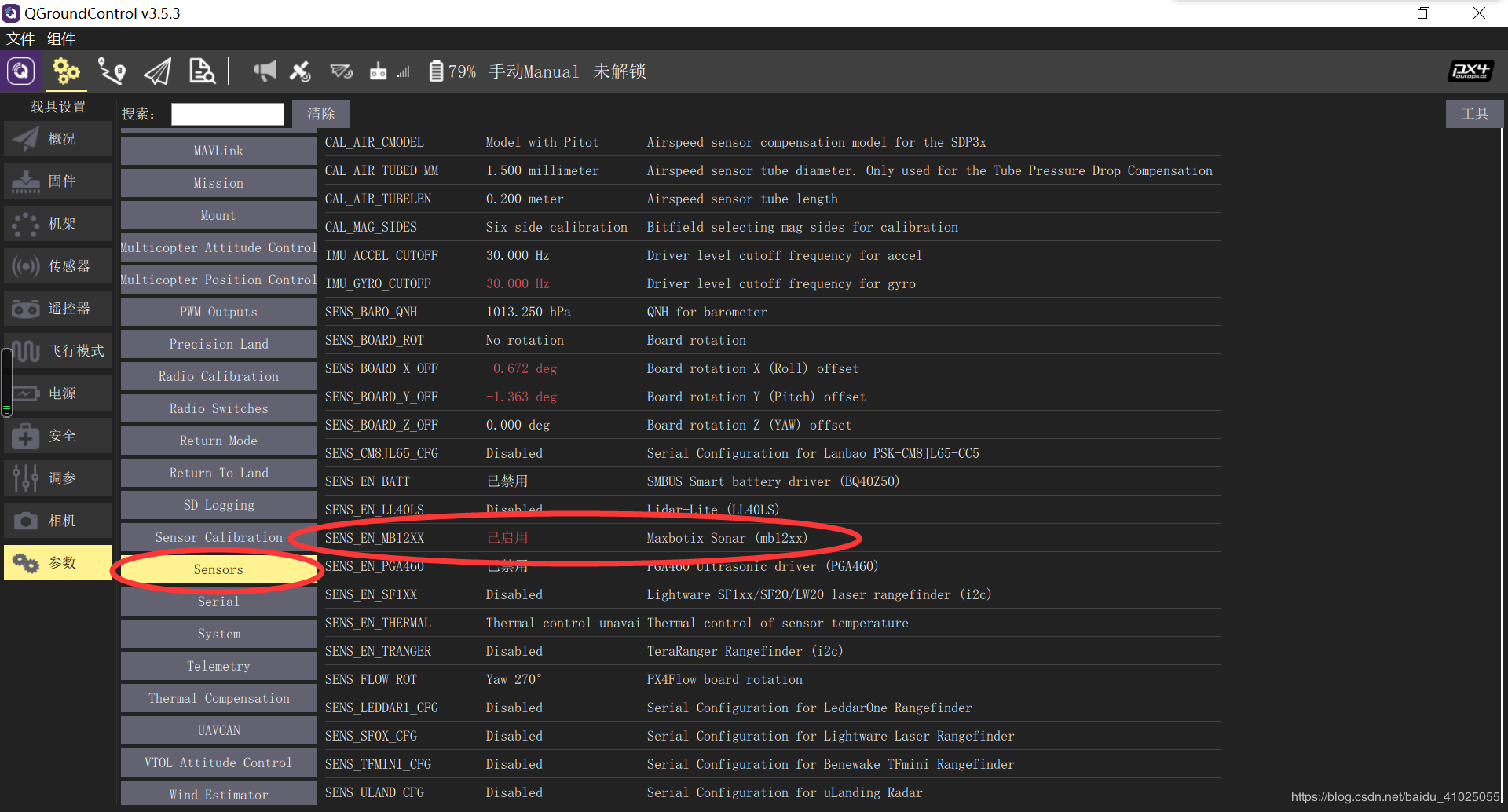Select the PWM Outputs group
Viewport: 1508px width, 812px height.
[x=218, y=312]
